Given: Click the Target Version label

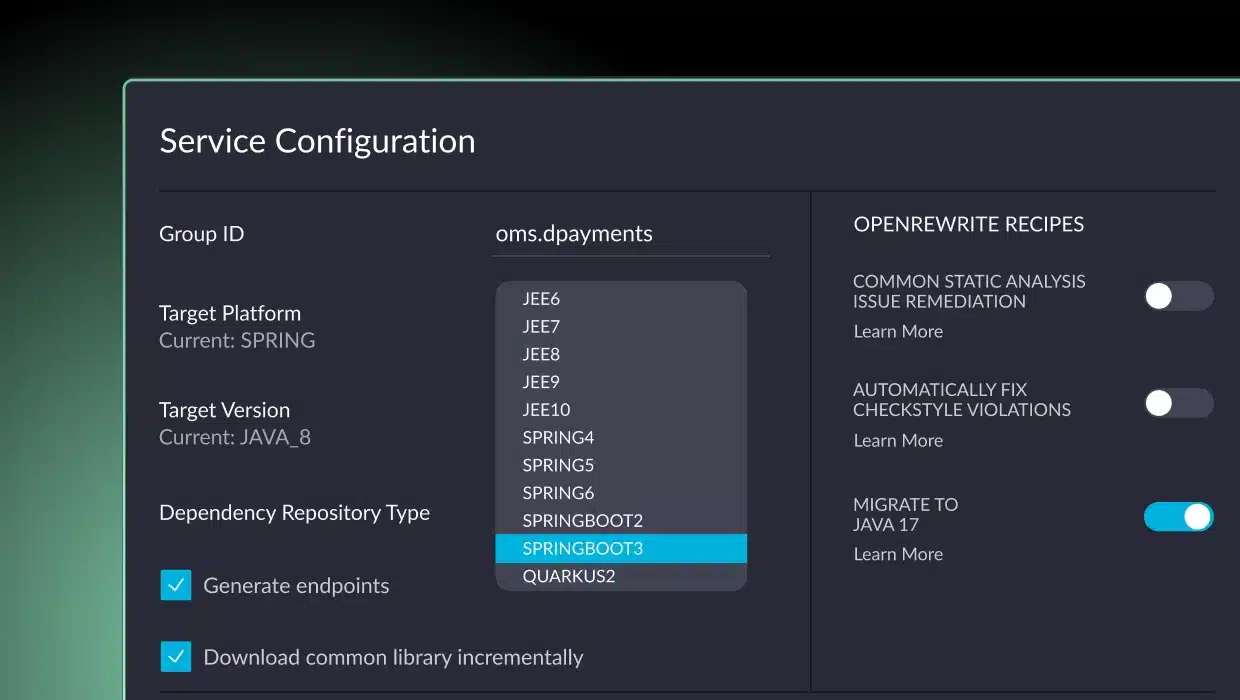Looking at the screenshot, I should [x=225, y=410].
